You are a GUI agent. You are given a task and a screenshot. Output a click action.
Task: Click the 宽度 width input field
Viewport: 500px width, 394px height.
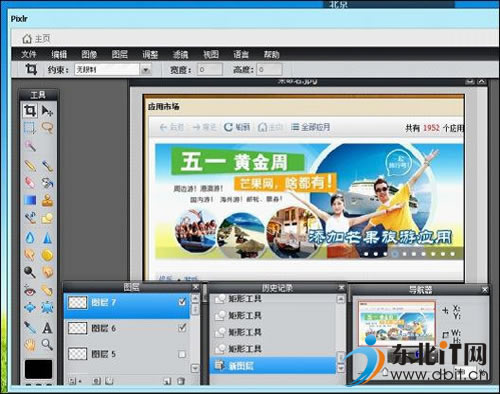click(210, 70)
